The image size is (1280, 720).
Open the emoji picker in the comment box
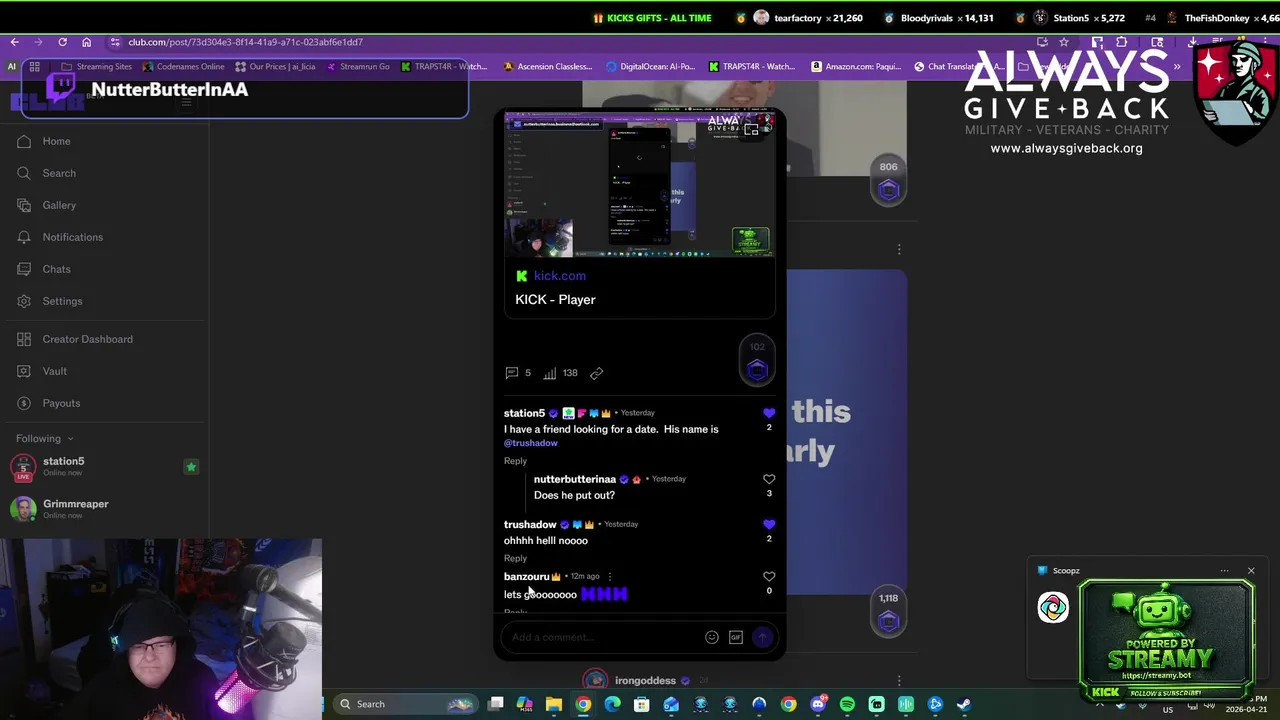[x=712, y=637]
